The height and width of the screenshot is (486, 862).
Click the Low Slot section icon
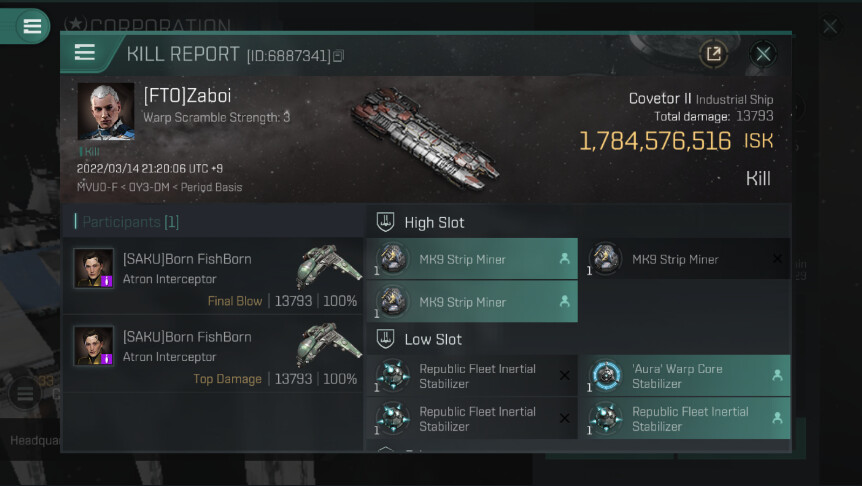pyautogui.click(x=384, y=339)
